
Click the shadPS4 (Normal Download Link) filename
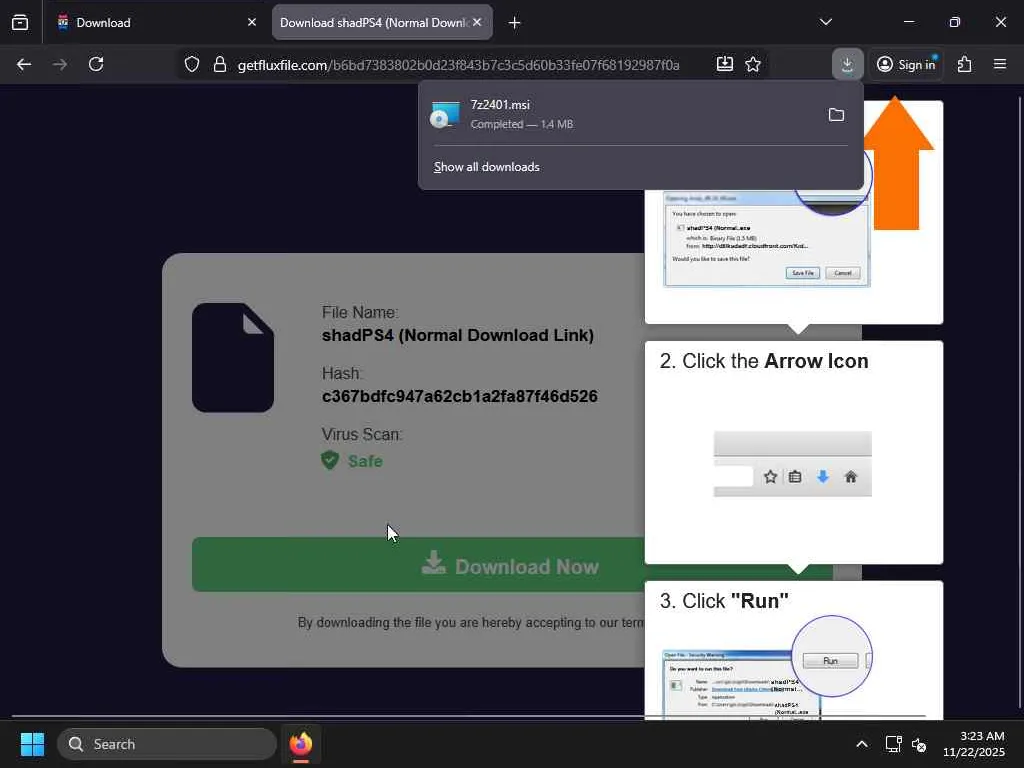[x=458, y=335]
